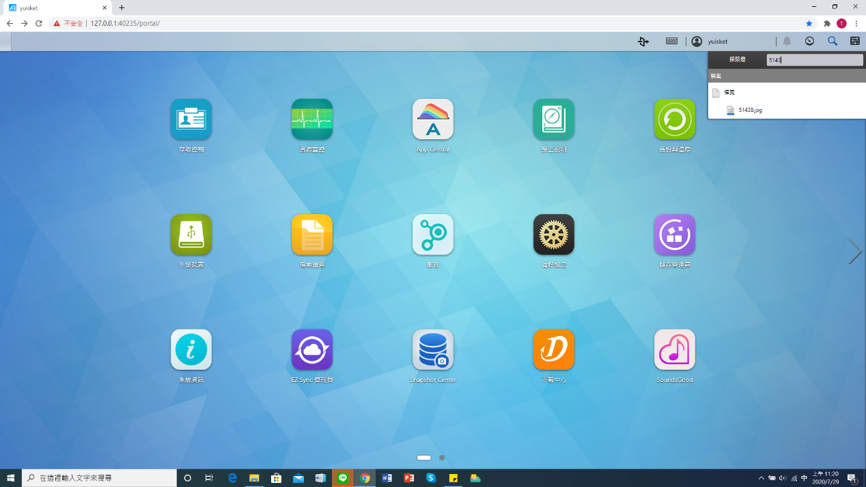Open Task View on the taskbar
866x487 pixels.
click(x=209, y=478)
